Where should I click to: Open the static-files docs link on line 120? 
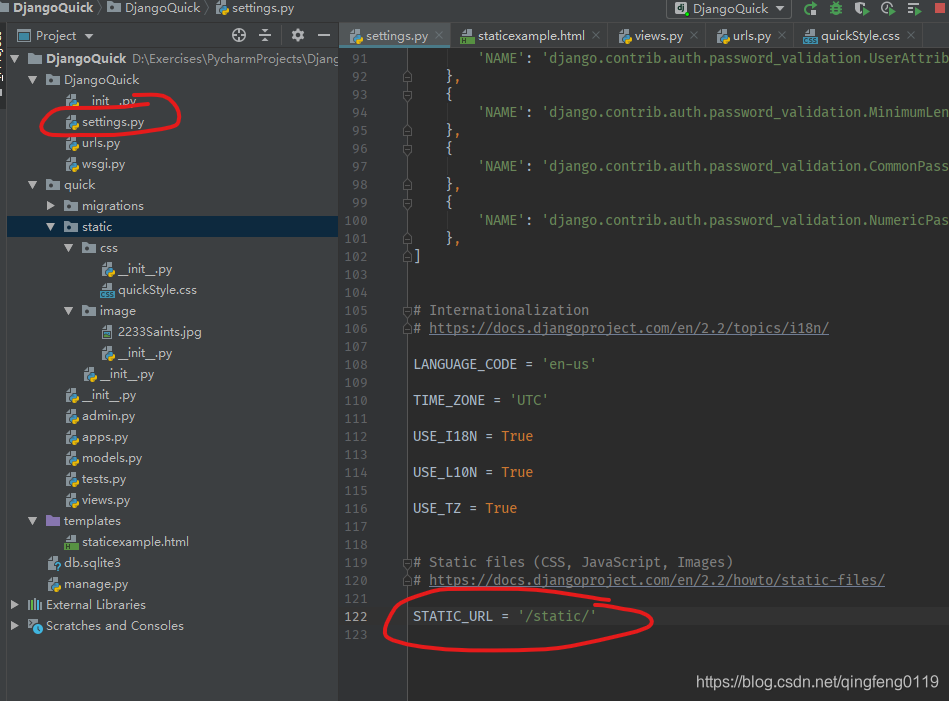click(x=657, y=580)
